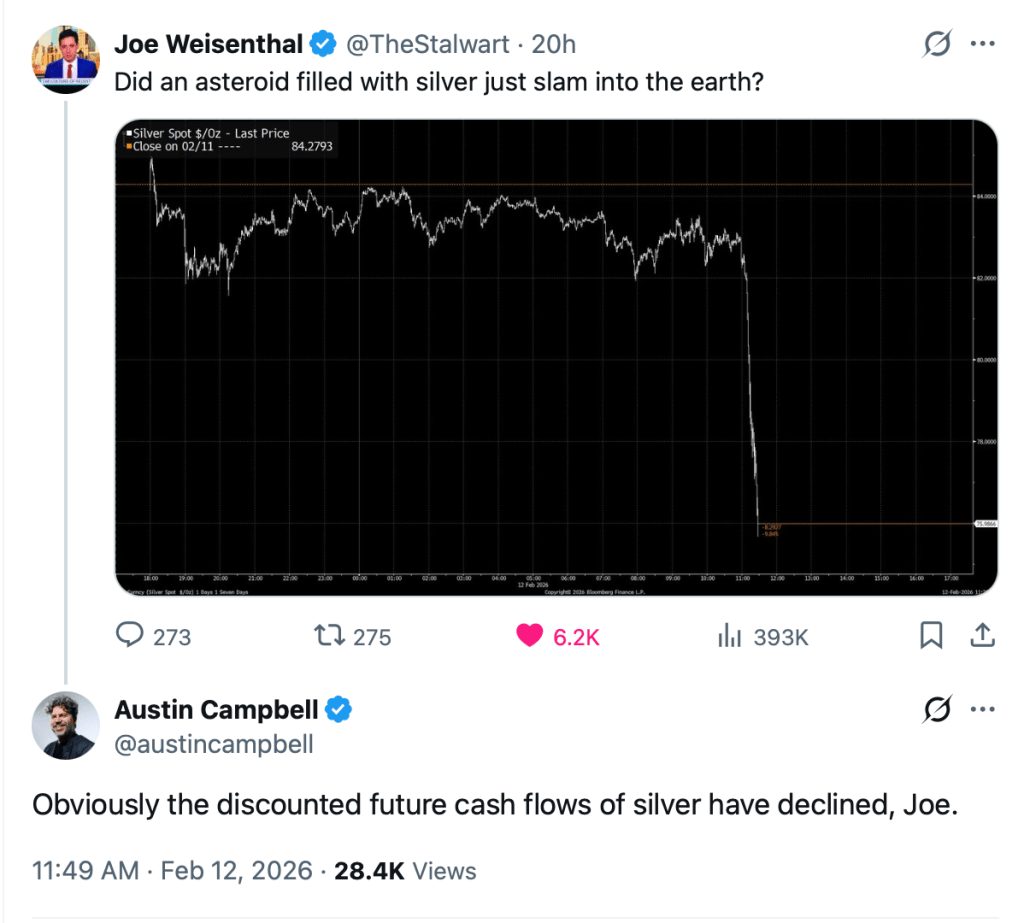Open Joe Weisenthal's profile avatar
This screenshot has height=923, width=1024.
[66, 58]
